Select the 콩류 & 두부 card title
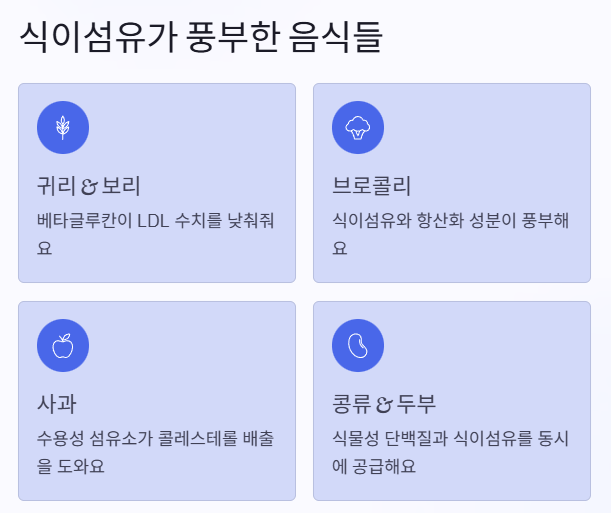This screenshot has width=611, height=513. pyautogui.click(x=384, y=404)
